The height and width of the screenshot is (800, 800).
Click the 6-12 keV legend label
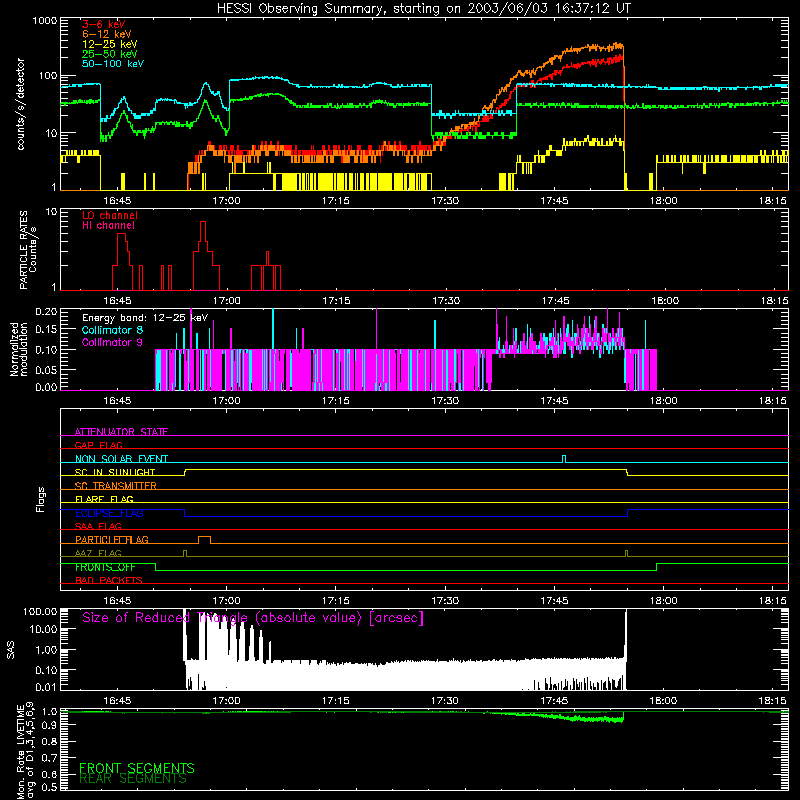tap(107, 34)
